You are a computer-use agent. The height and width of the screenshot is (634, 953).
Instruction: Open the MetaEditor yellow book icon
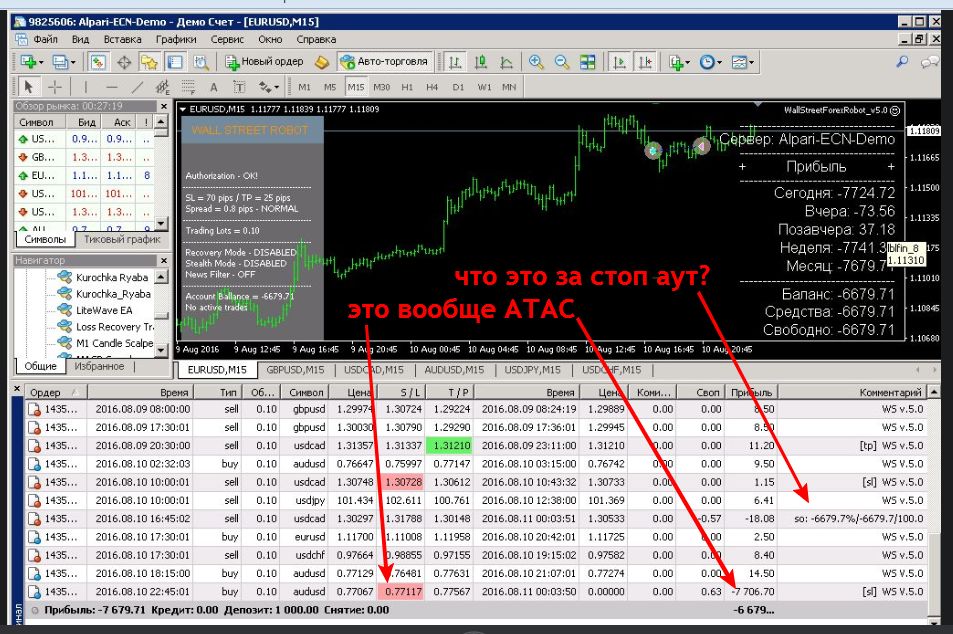pos(322,61)
